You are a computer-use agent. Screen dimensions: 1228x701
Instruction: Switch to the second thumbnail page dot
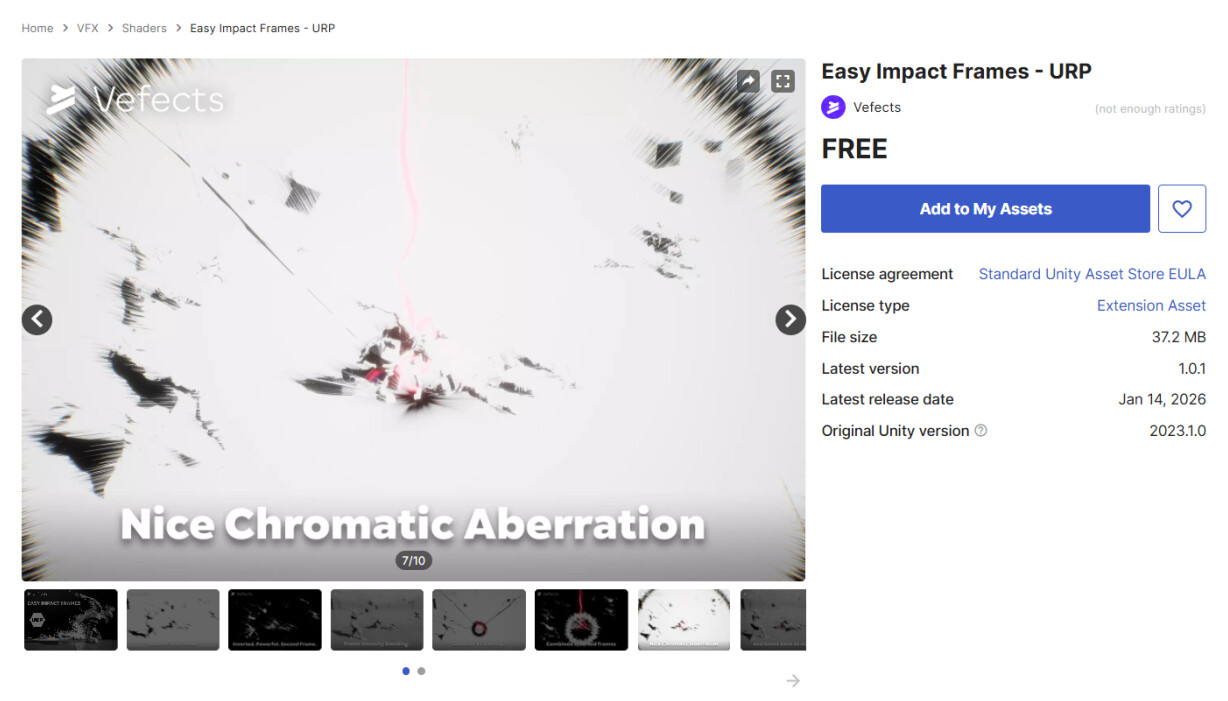(421, 671)
